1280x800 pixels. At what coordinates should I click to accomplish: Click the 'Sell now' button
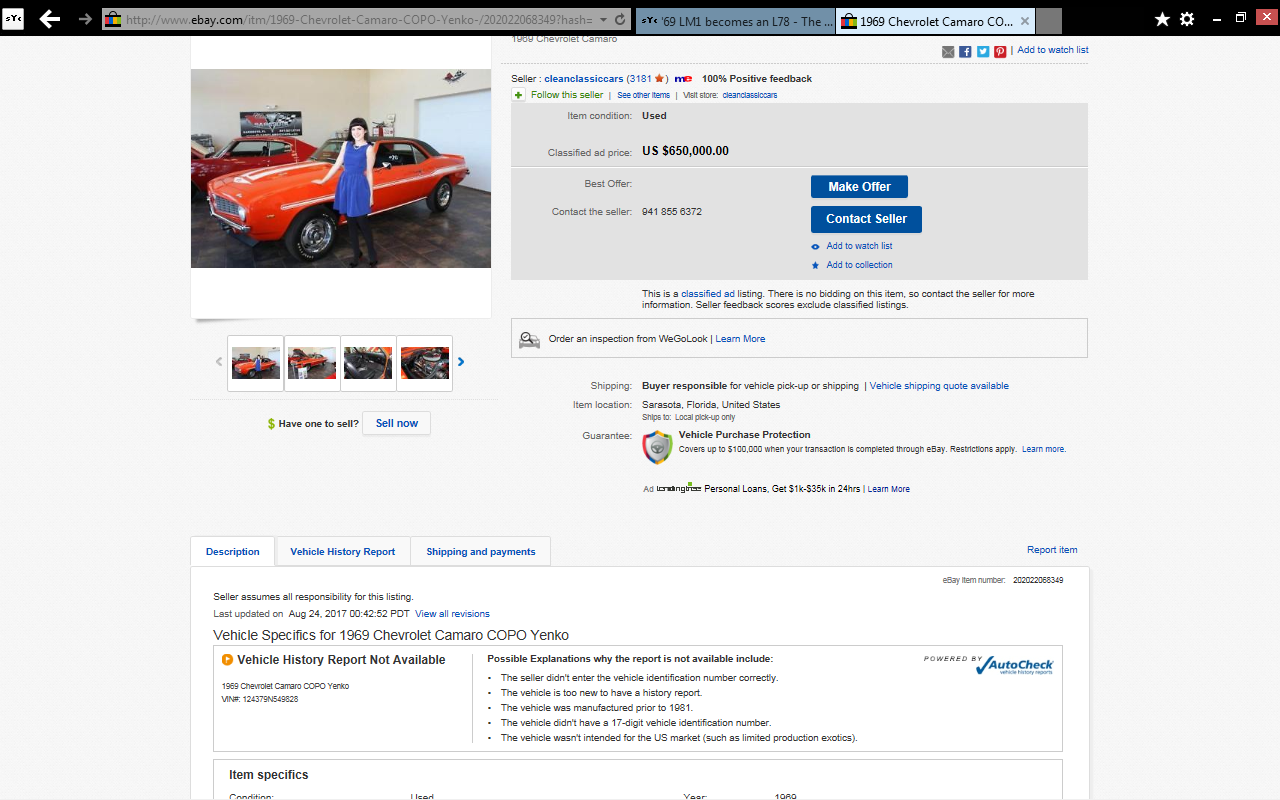coord(397,423)
